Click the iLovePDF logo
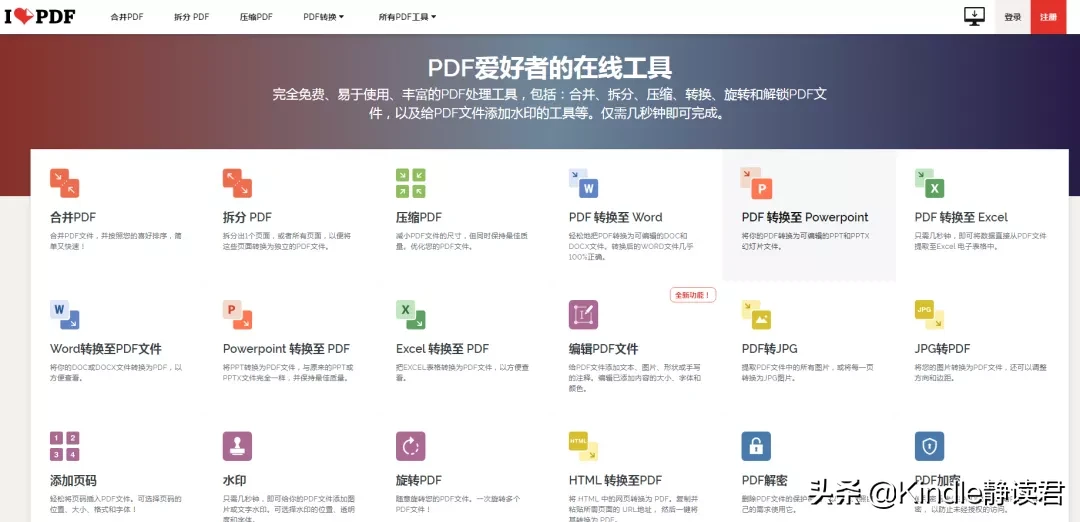Image resolution: width=1080 pixels, height=522 pixels. pyautogui.click(x=40, y=16)
